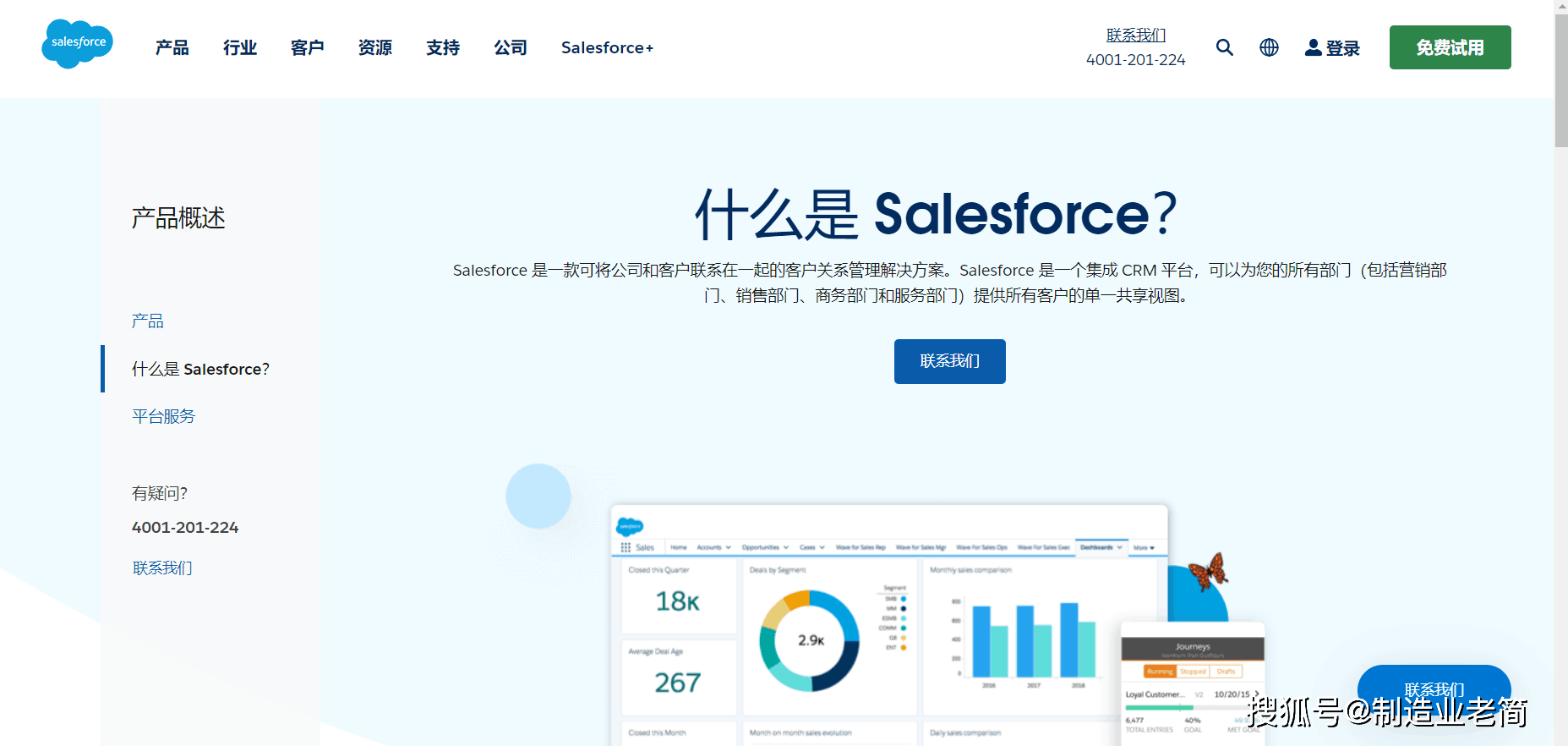Click the 产品概述 sidebar heading
This screenshot has height=746, width=1568.
[x=178, y=218]
